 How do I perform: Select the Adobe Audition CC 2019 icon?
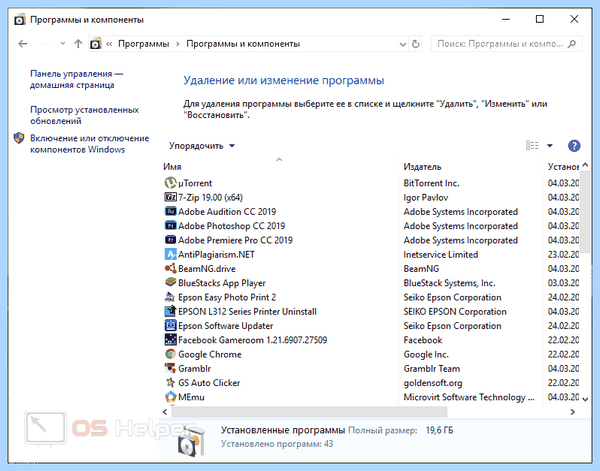pos(170,211)
